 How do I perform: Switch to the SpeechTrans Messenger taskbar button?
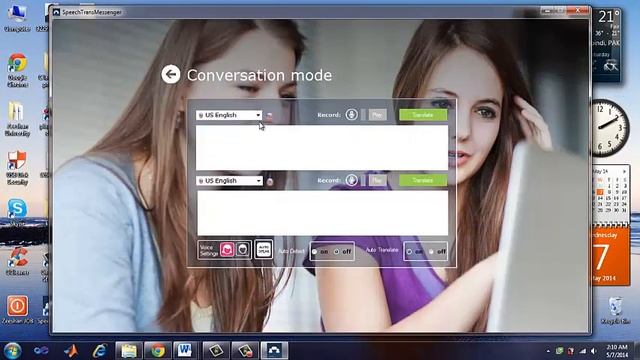(x=274, y=351)
